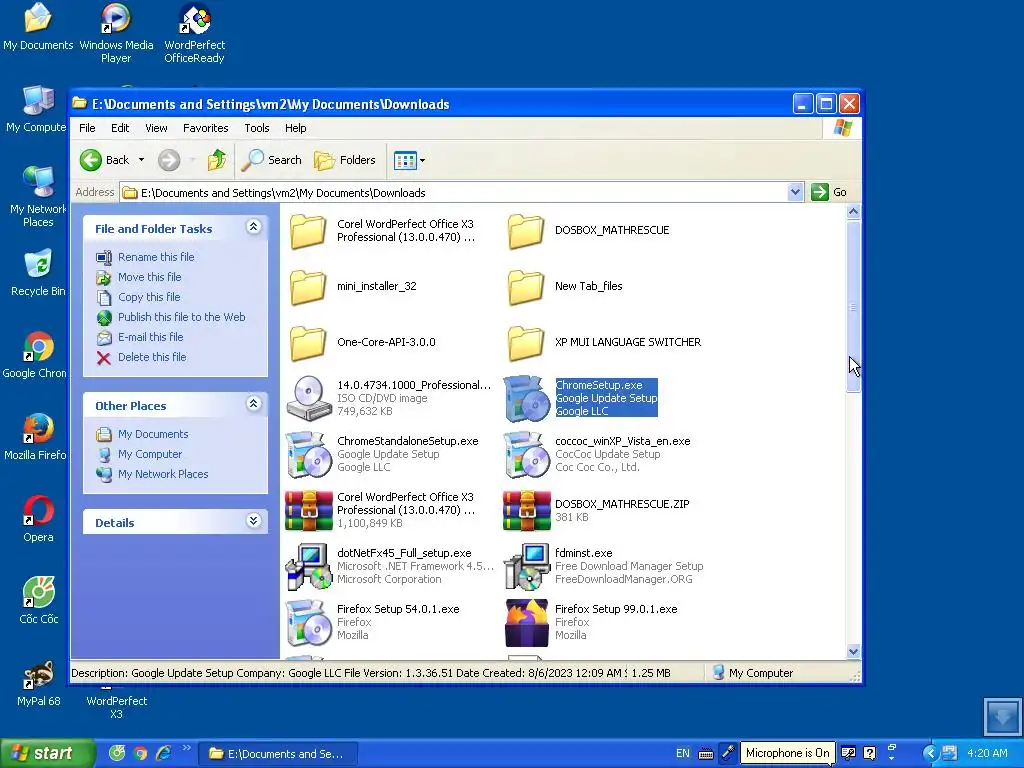
Task: Click Rename this file link
Action: (156, 257)
